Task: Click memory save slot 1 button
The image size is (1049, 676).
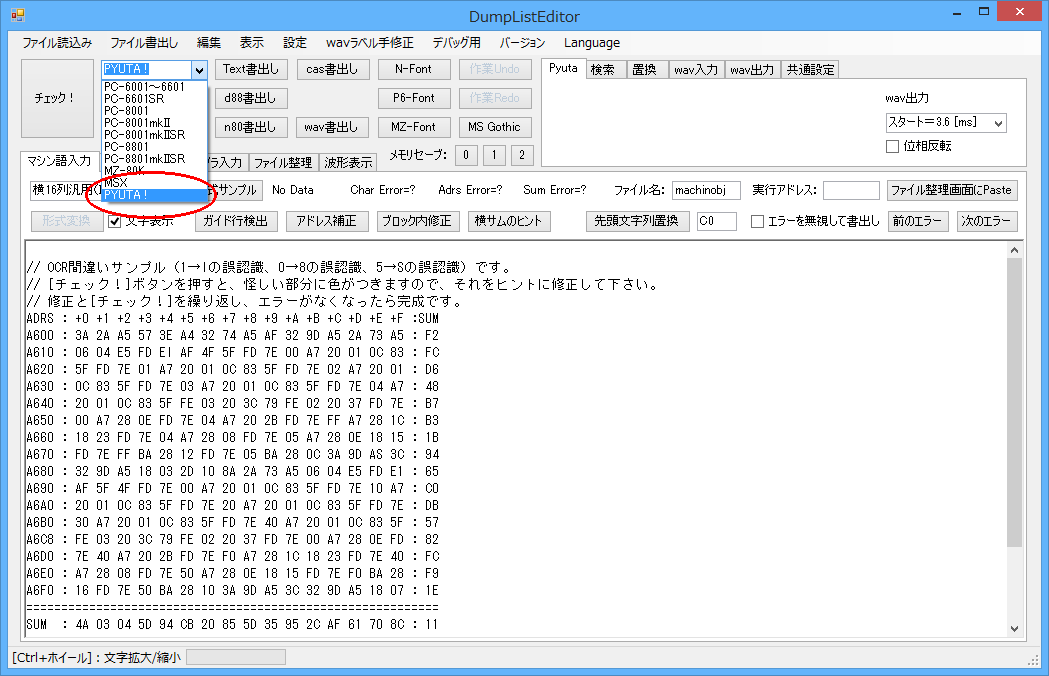Action: click(494, 155)
